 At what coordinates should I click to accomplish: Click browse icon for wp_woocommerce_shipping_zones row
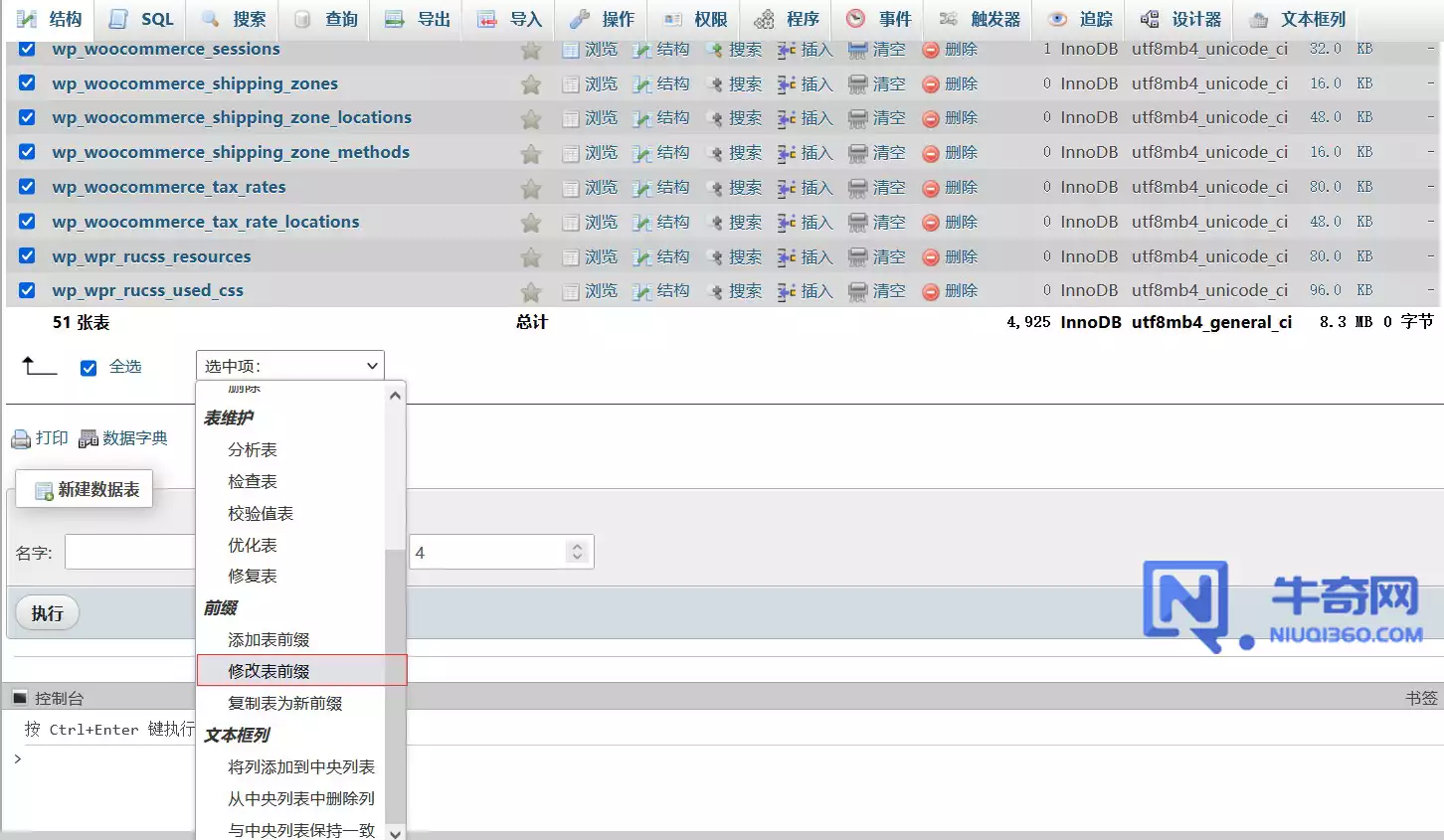coord(571,84)
